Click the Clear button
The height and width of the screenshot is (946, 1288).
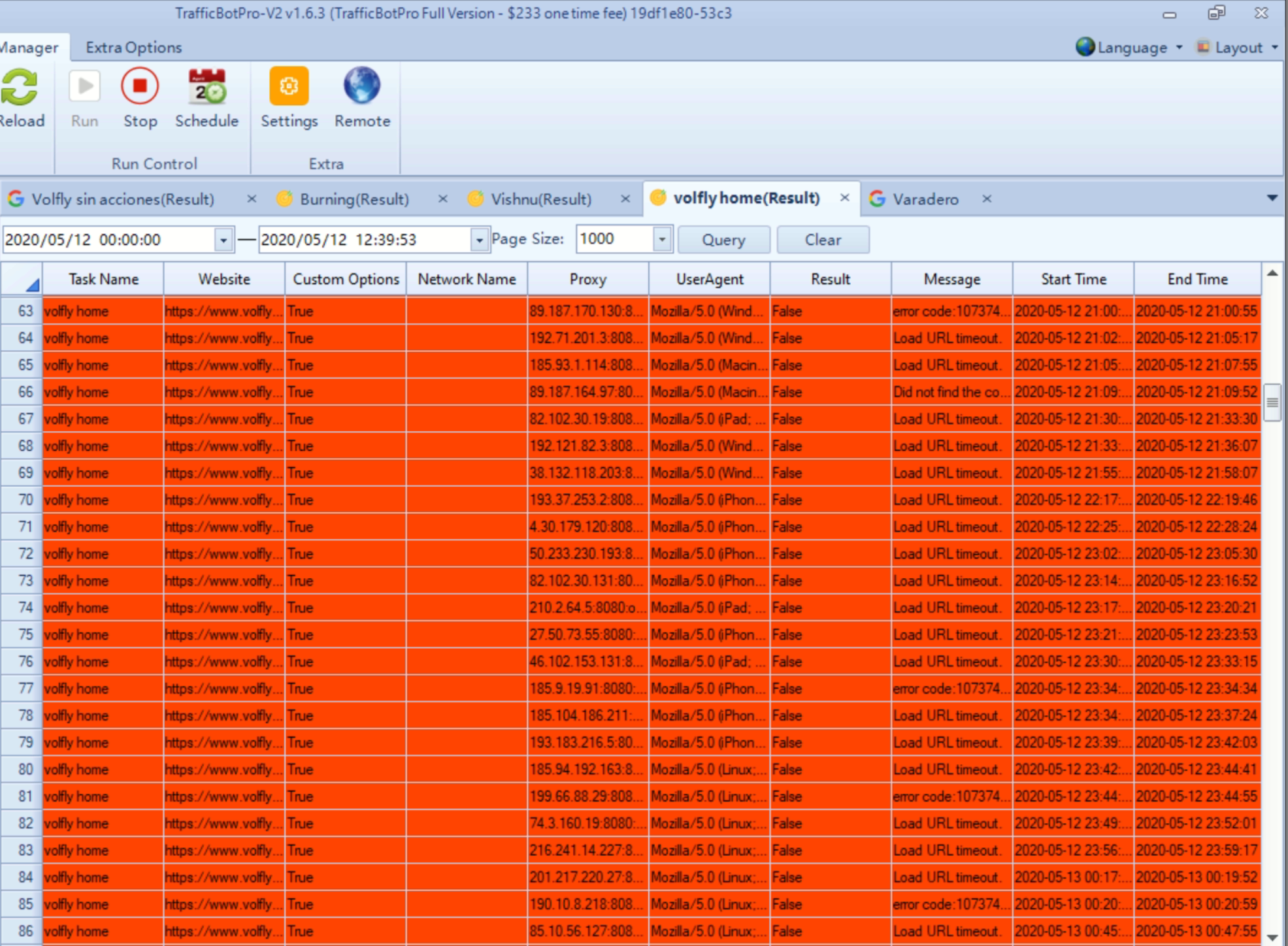[x=823, y=240]
